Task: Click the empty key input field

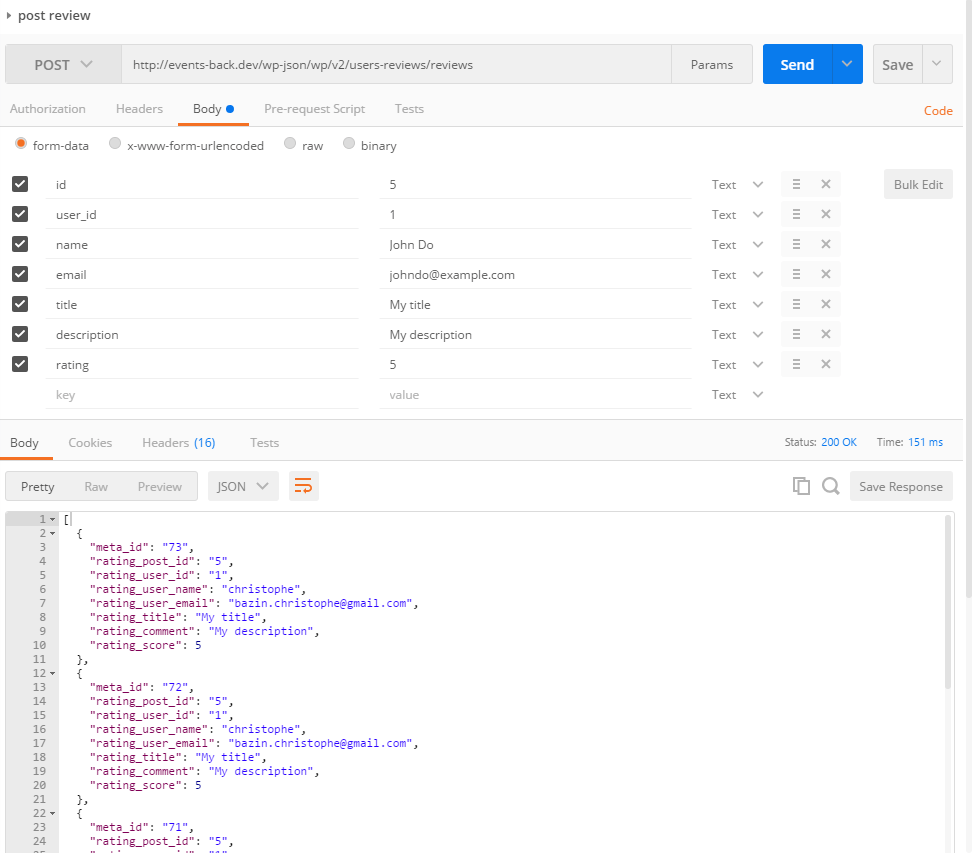Action: [201, 395]
